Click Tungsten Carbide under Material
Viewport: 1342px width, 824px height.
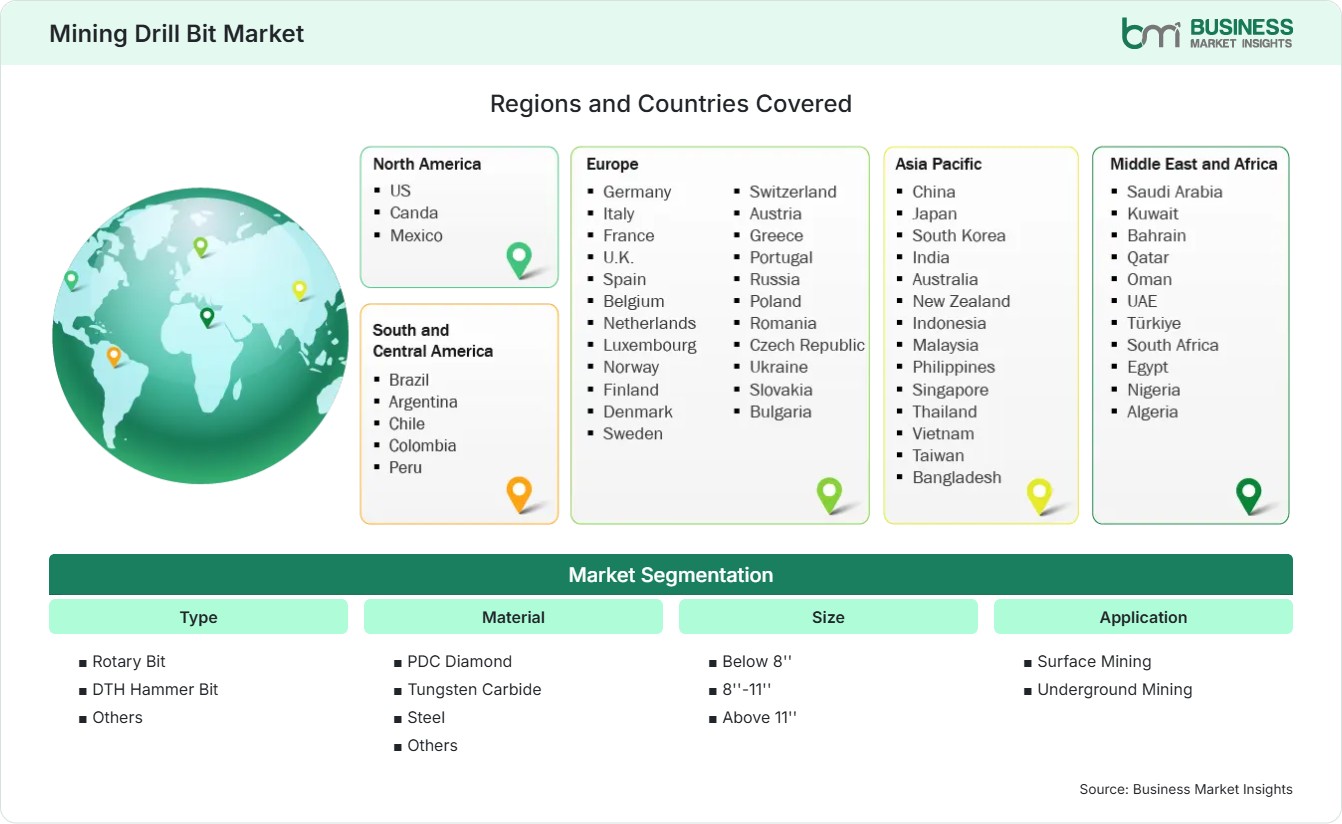[474, 689]
